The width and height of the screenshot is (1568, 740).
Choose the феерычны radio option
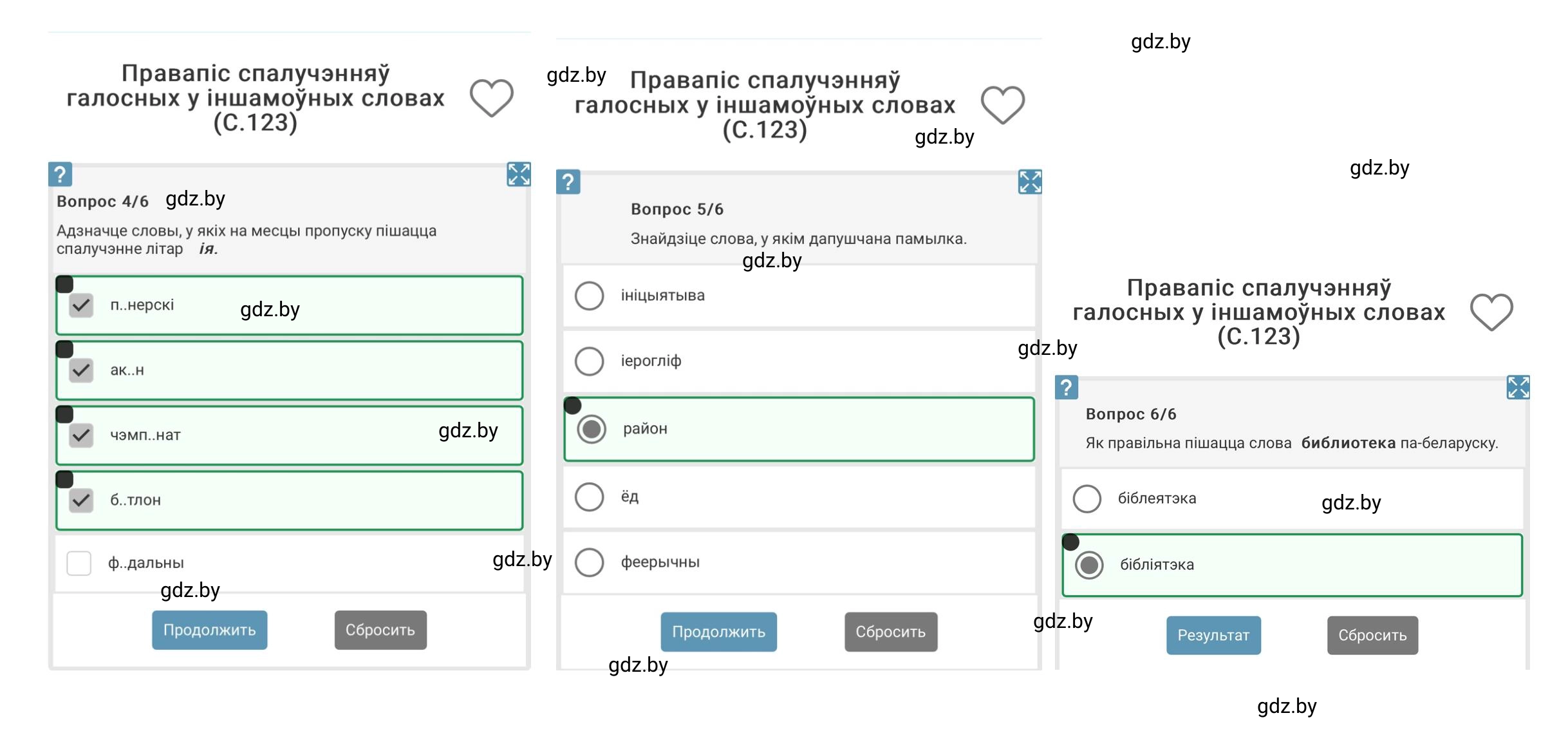tap(589, 562)
